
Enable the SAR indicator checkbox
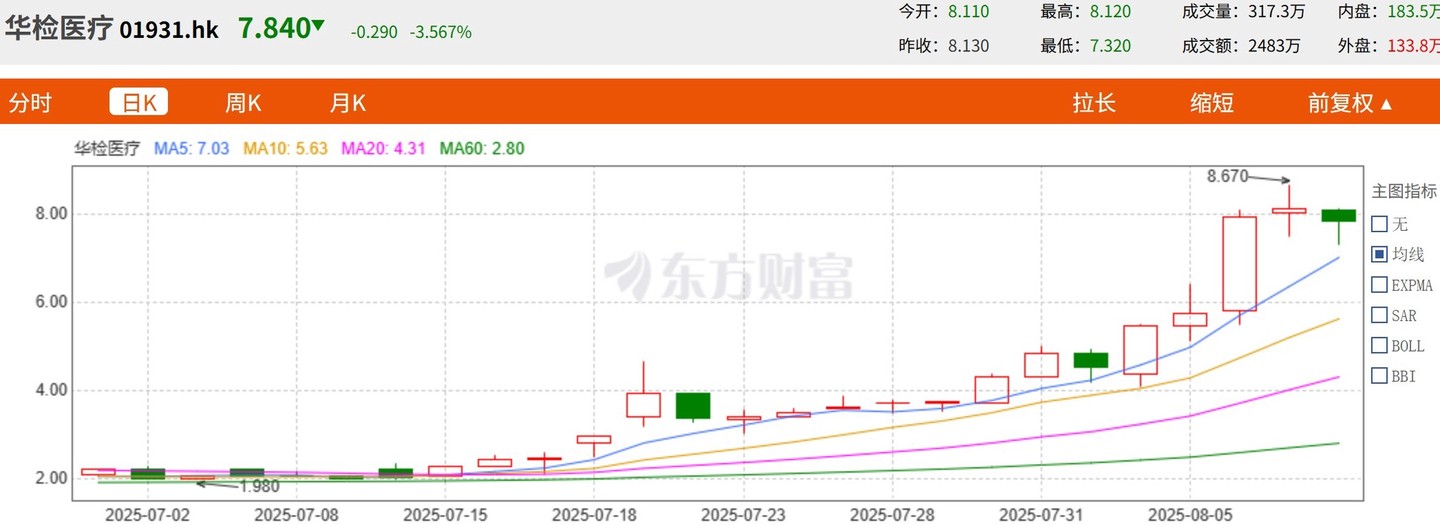(x=1379, y=315)
